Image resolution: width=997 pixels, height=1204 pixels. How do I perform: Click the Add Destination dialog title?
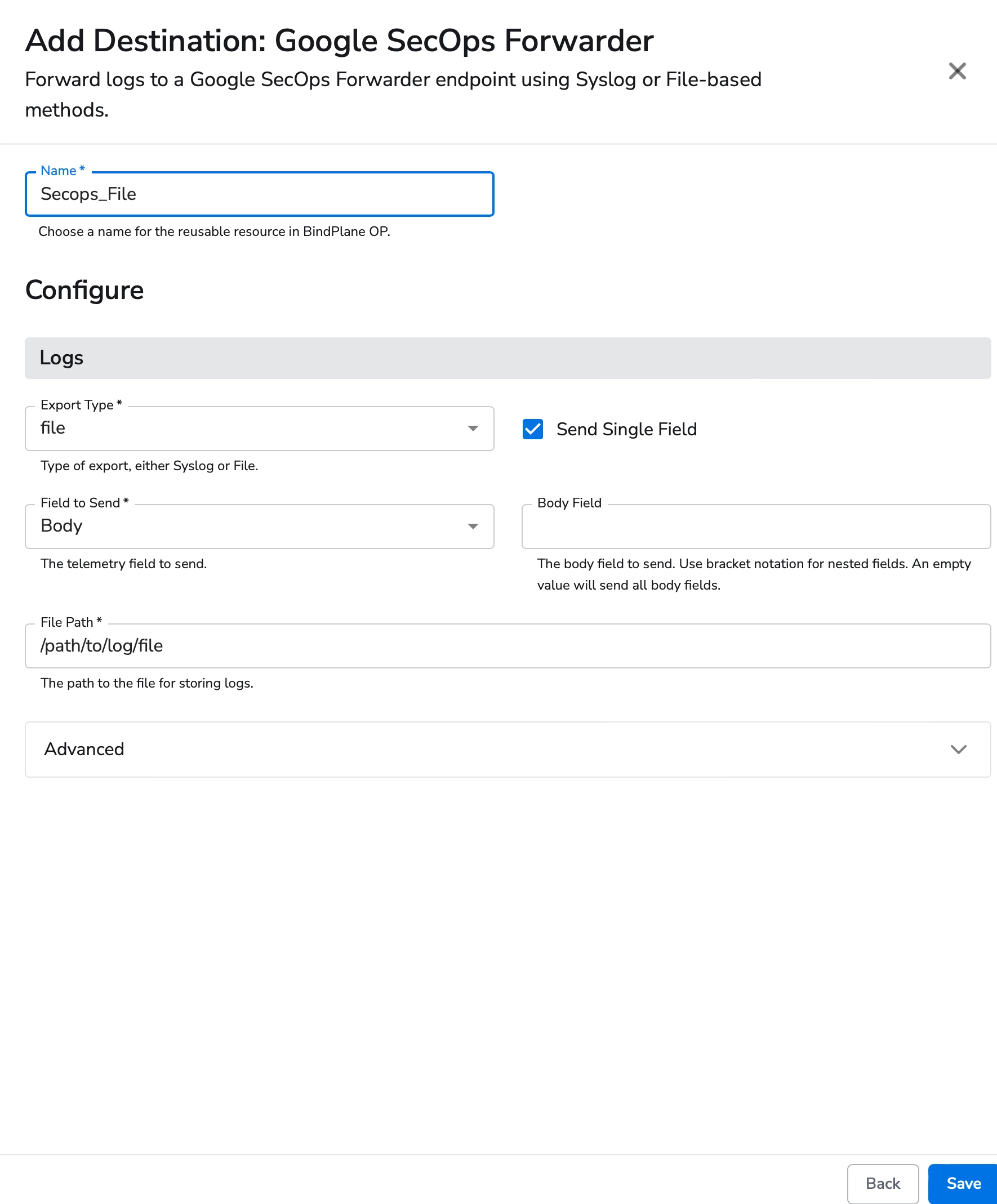339,40
